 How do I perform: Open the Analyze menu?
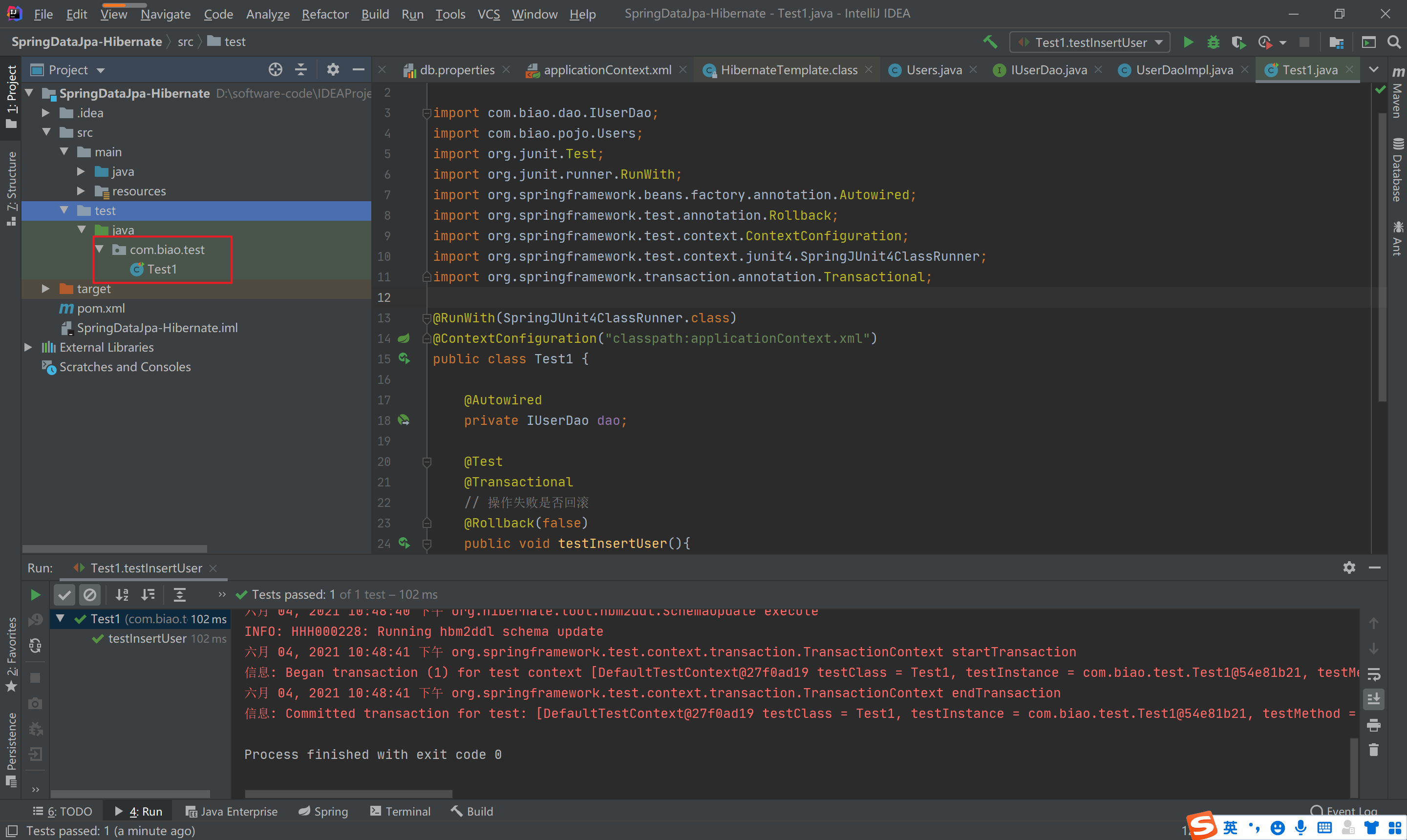(x=268, y=14)
